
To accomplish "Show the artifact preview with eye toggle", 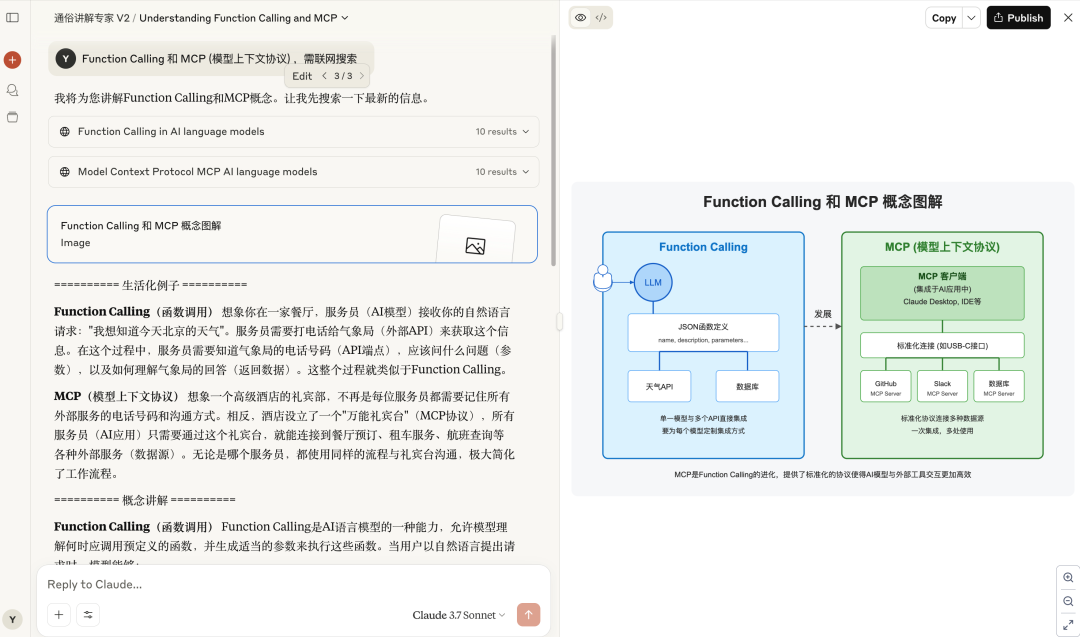I will (x=581, y=17).
